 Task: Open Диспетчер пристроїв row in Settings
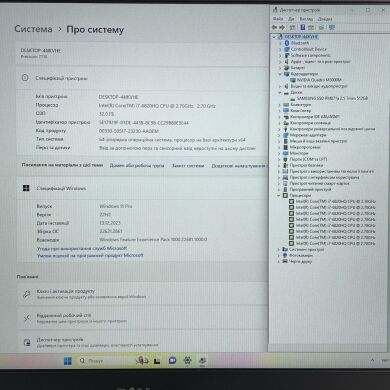pos(142,342)
